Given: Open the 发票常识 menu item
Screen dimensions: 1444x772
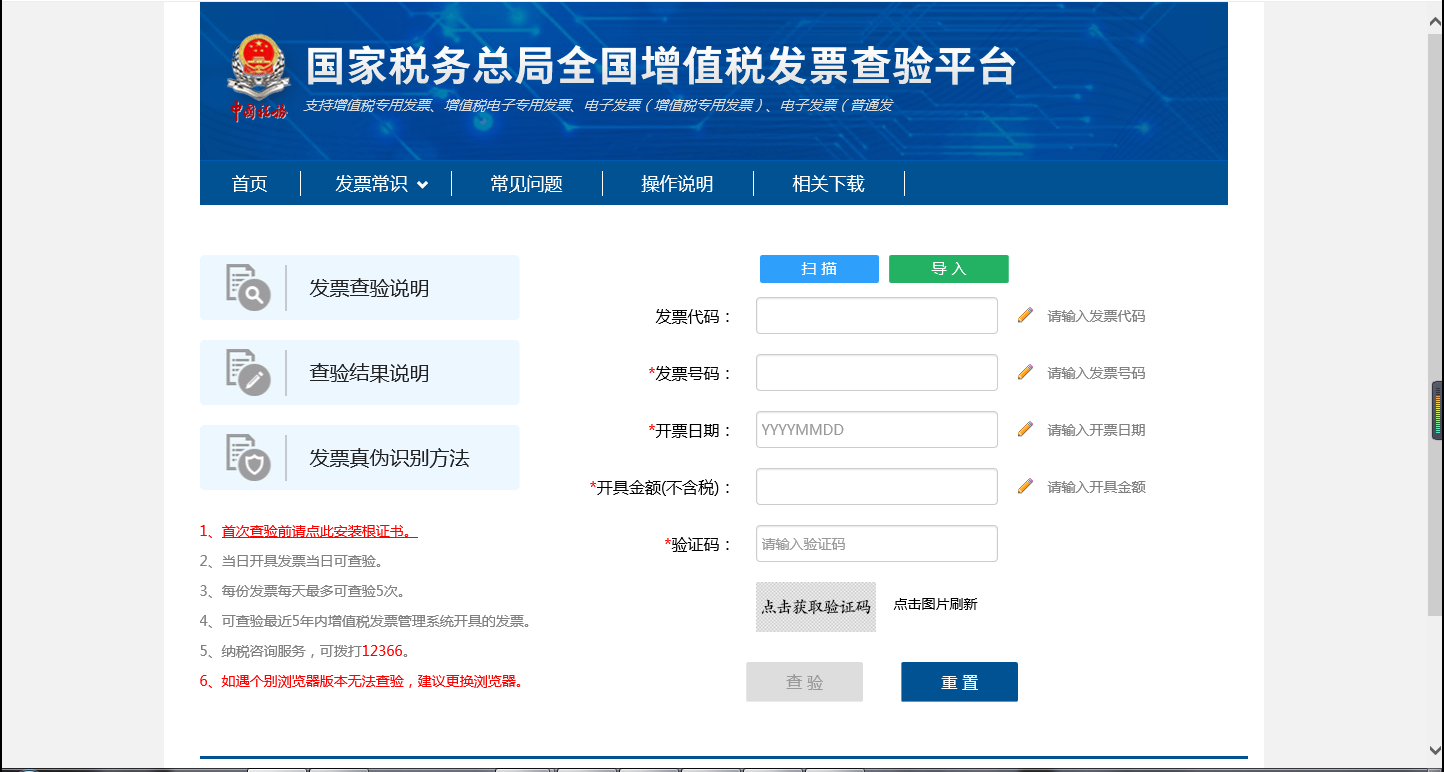Looking at the screenshot, I should tap(371, 184).
